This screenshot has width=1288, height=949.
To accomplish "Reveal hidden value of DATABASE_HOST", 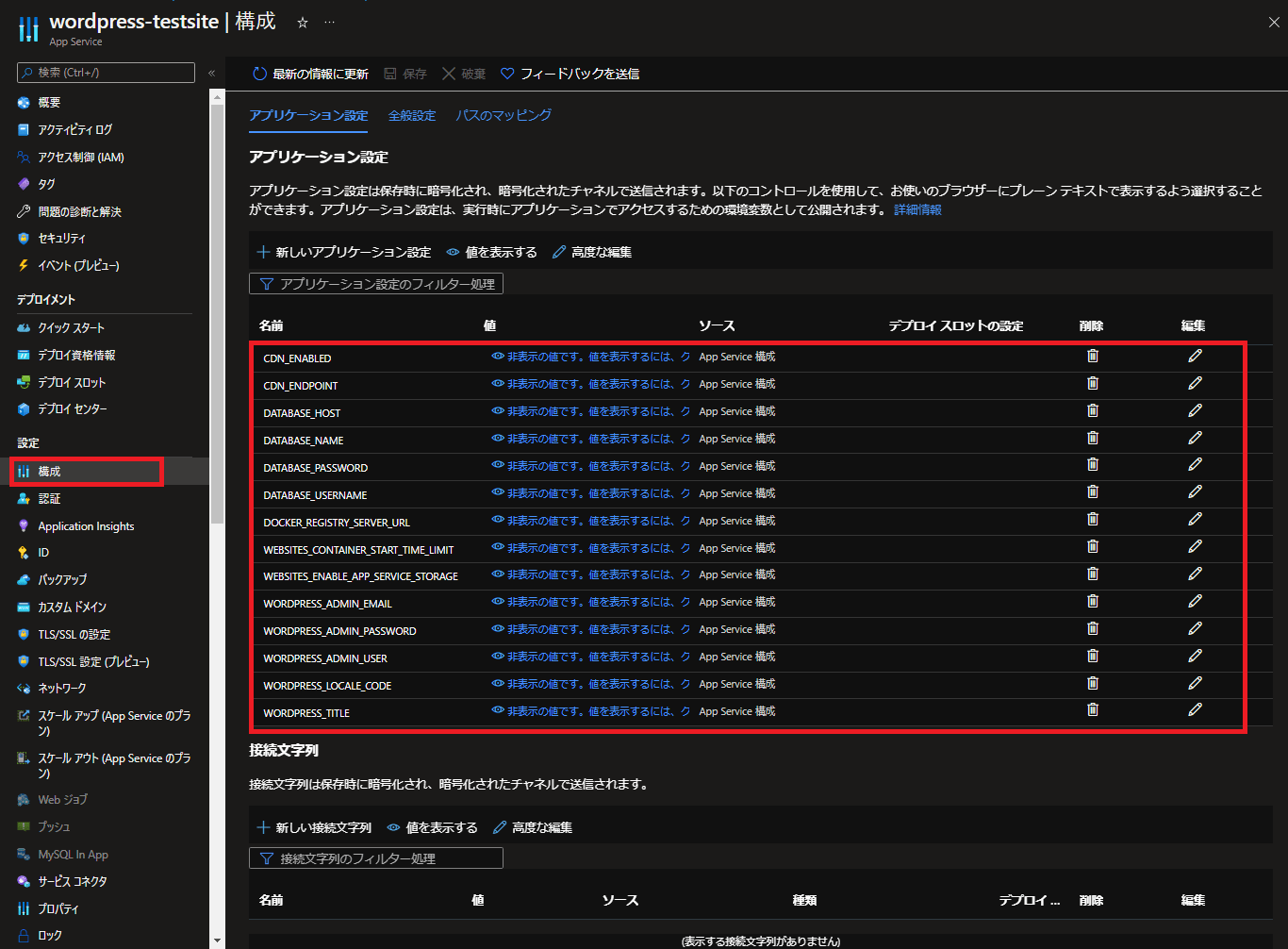I will coord(591,412).
